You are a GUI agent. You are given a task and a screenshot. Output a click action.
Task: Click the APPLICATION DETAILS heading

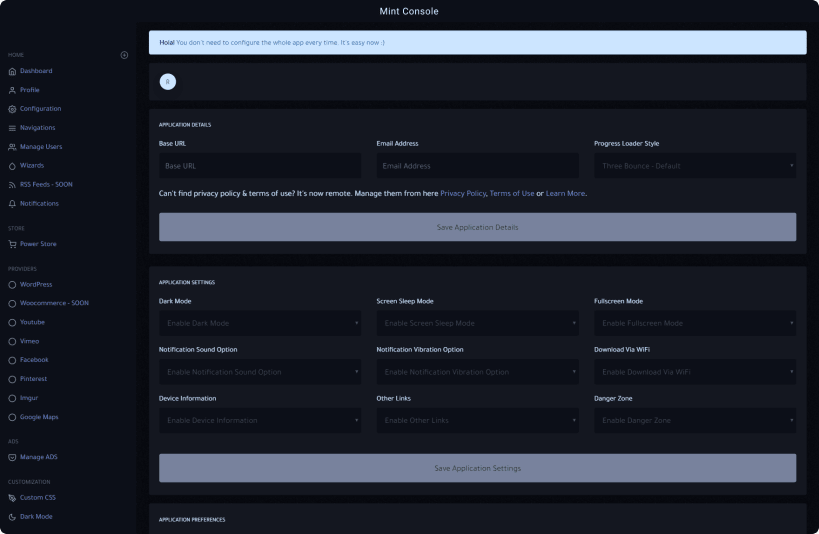click(185, 125)
